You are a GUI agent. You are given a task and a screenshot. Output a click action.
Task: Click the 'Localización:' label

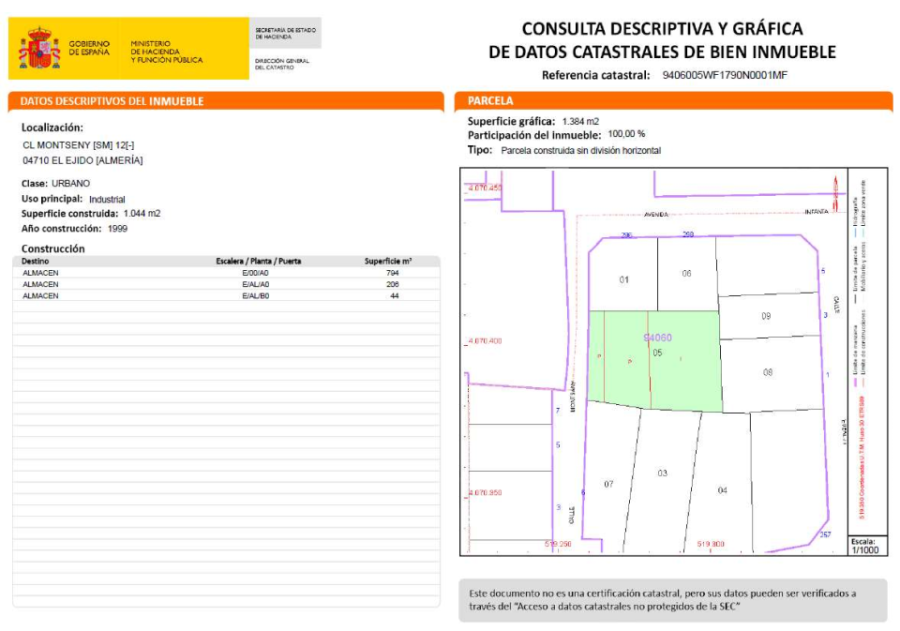(52, 127)
